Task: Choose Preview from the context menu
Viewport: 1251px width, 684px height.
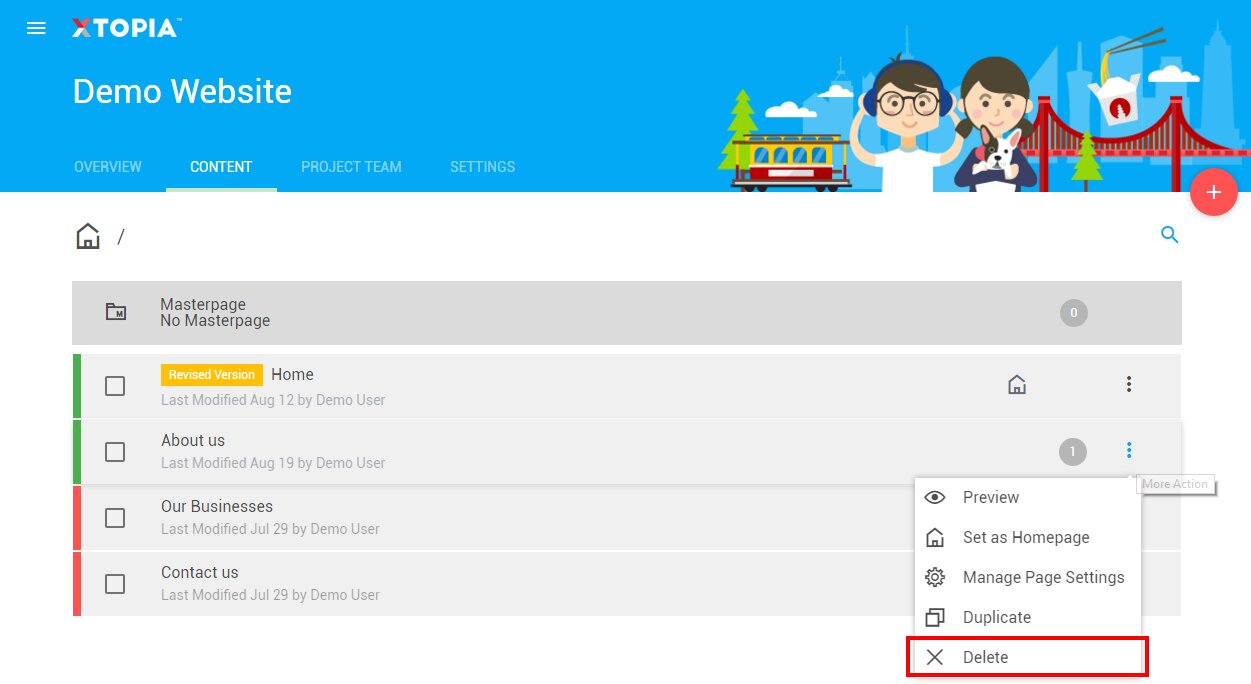Action: pos(990,497)
